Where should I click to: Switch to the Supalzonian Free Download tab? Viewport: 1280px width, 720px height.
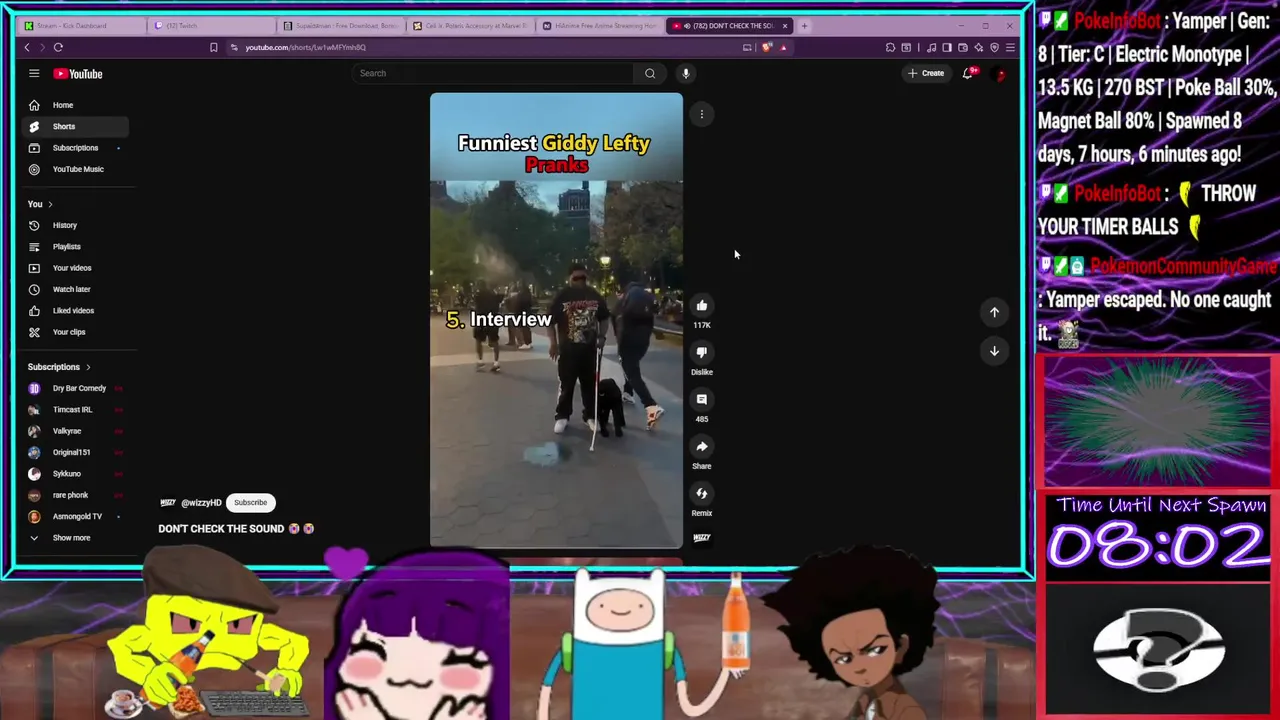(x=340, y=26)
